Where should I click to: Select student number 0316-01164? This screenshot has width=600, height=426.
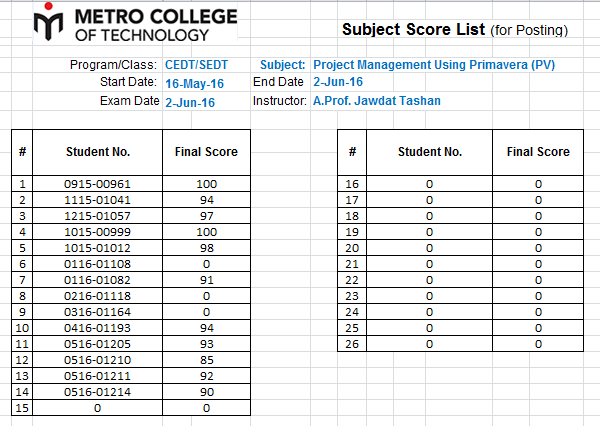click(98, 312)
